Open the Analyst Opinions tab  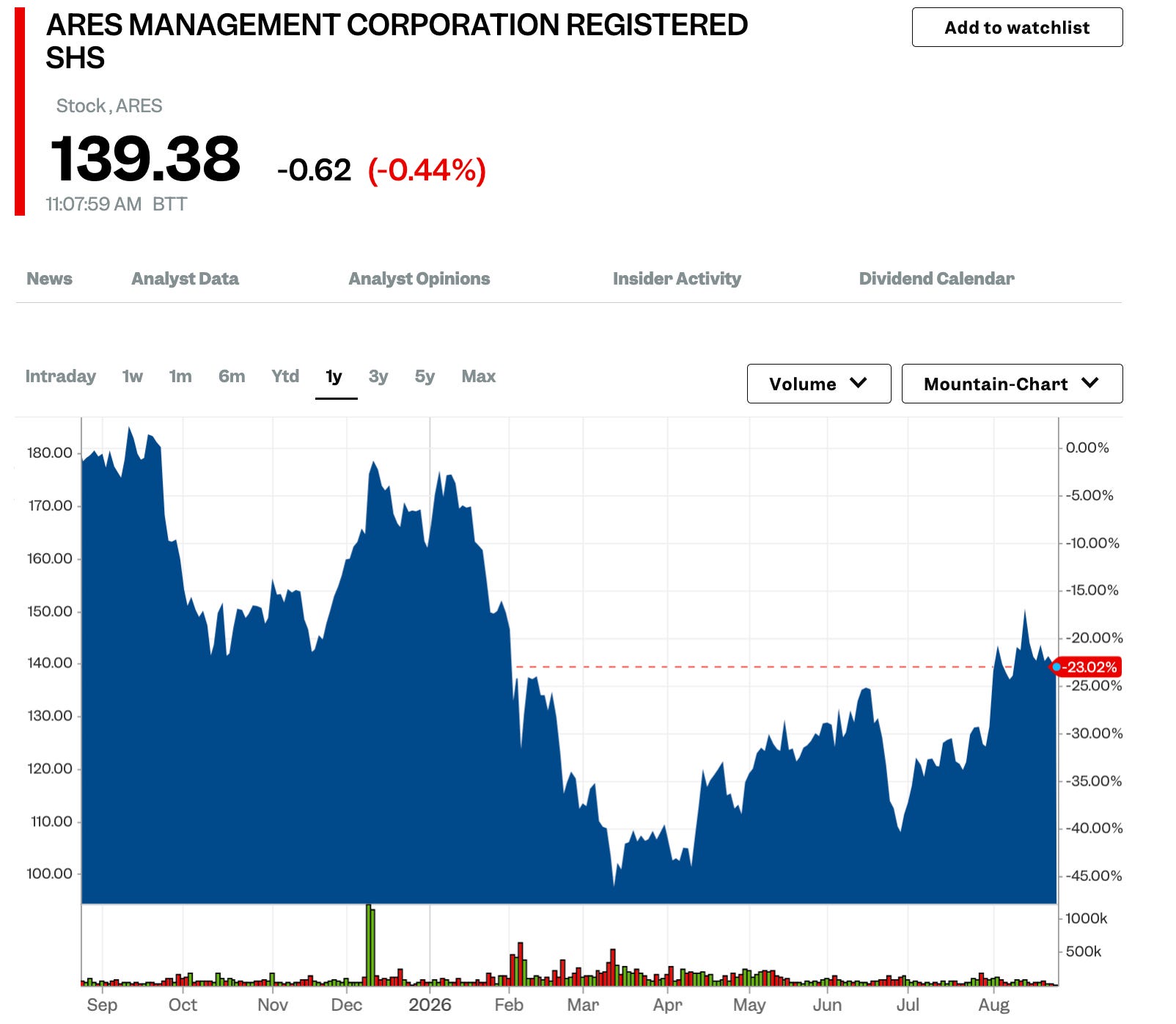point(419,279)
